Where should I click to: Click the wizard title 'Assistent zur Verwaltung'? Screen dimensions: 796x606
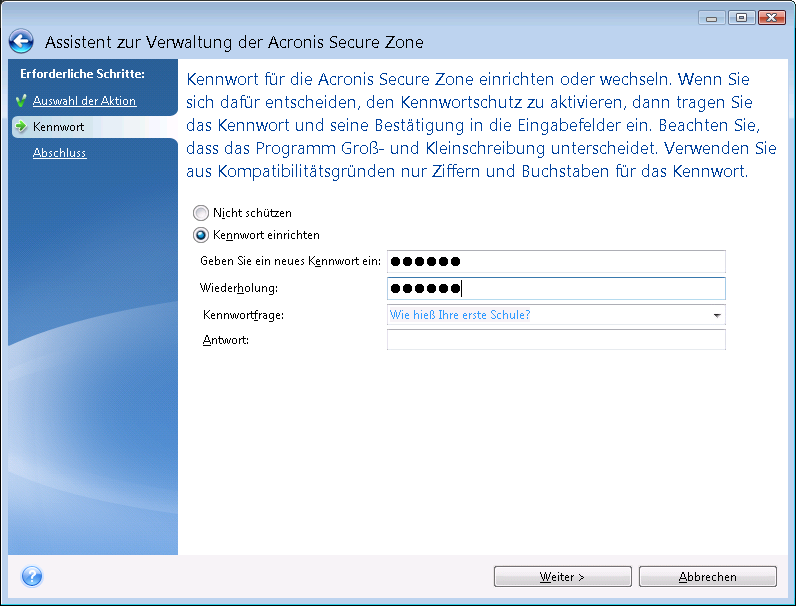tap(232, 42)
